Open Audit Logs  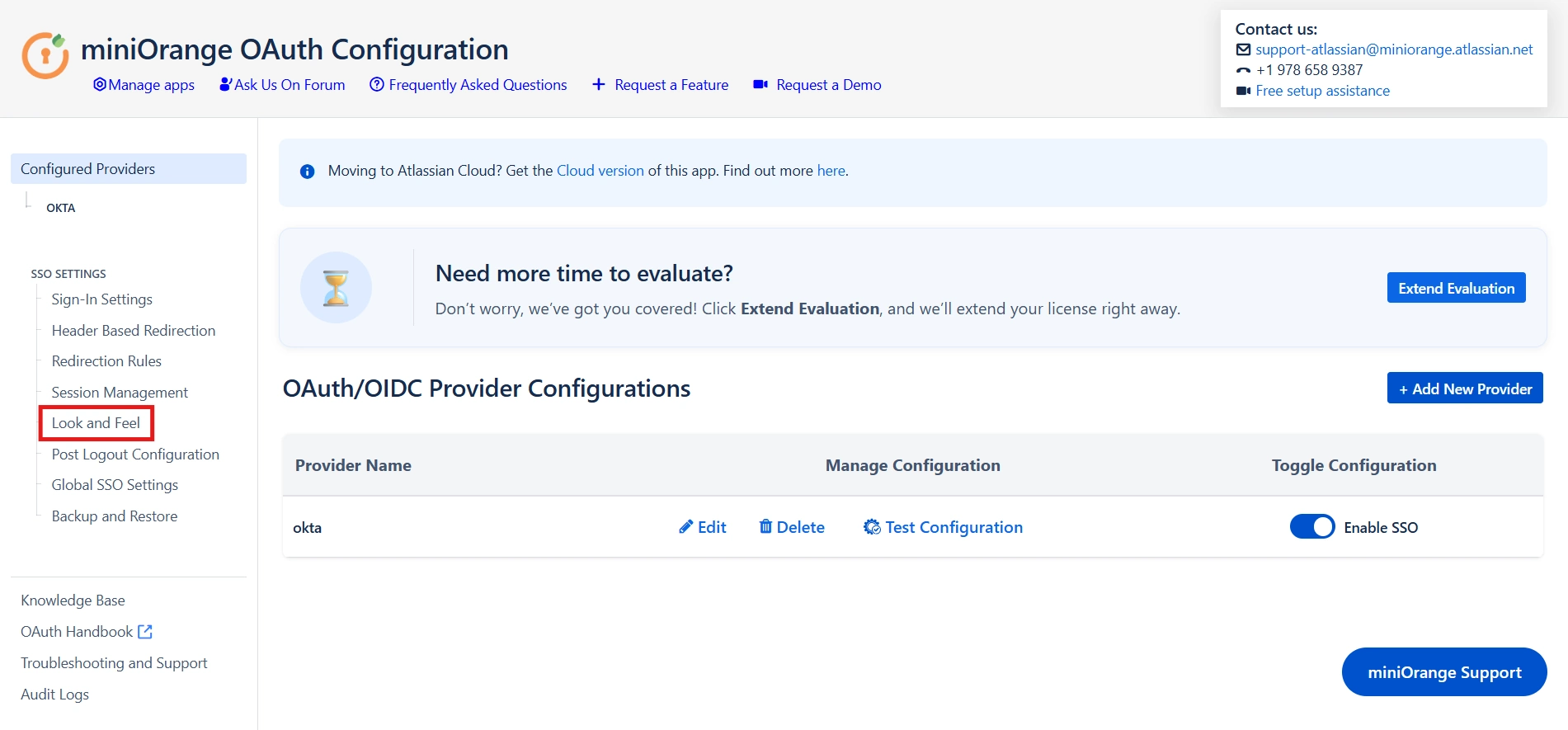[54, 695]
